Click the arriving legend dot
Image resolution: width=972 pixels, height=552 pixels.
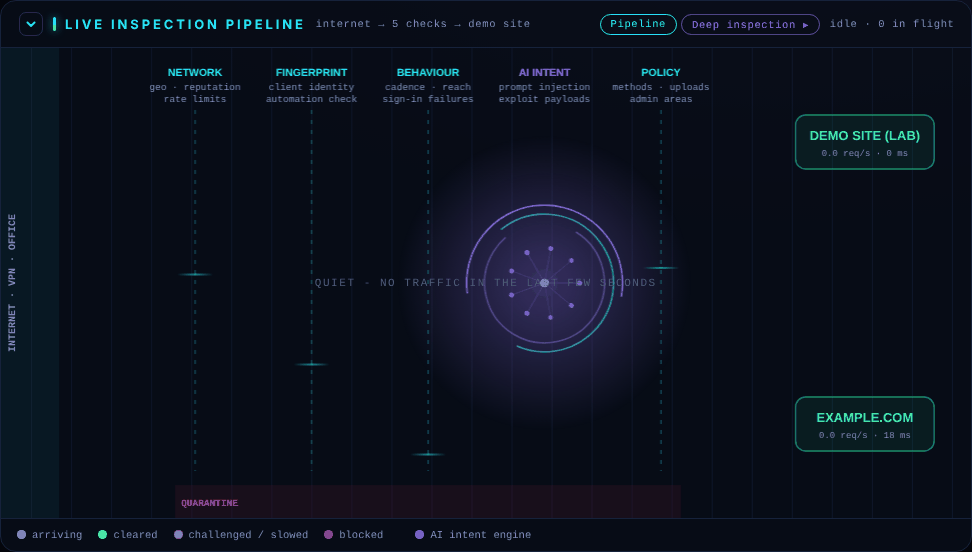(x=22, y=535)
